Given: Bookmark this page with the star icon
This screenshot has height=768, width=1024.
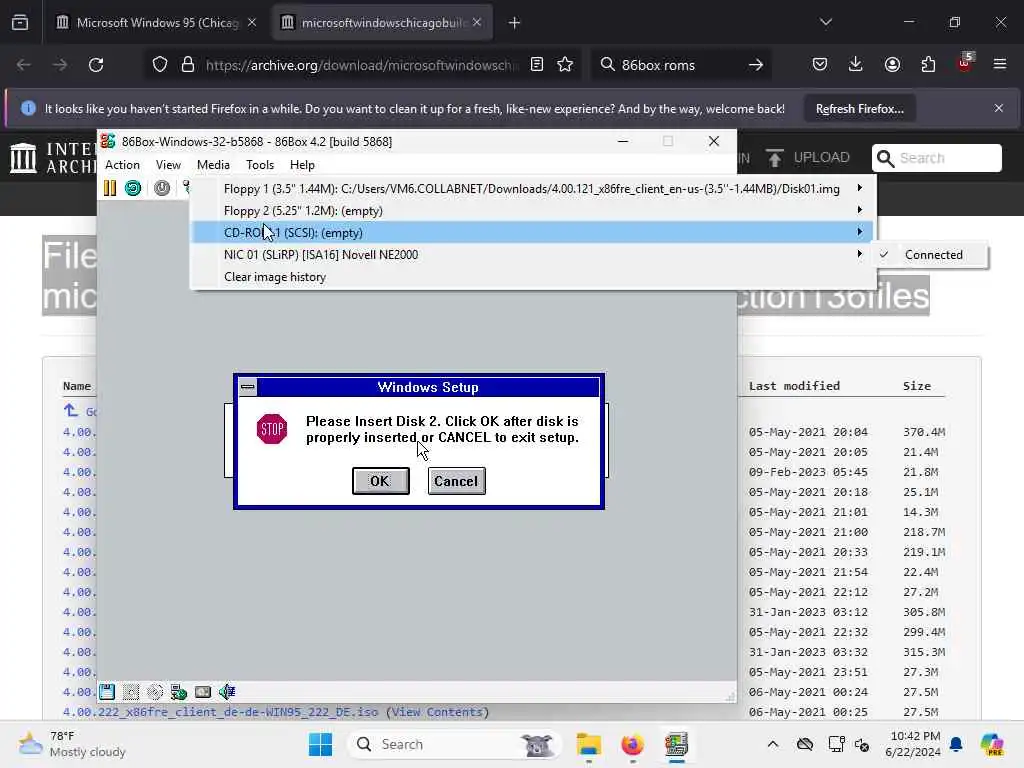Looking at the screenshot, I should tap(565, 65).
